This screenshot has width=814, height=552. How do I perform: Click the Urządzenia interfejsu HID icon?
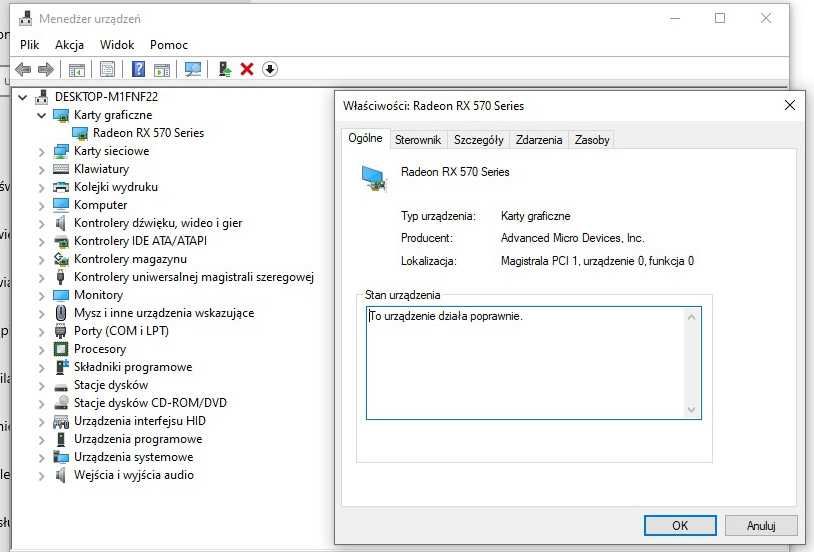click(61, 421)
